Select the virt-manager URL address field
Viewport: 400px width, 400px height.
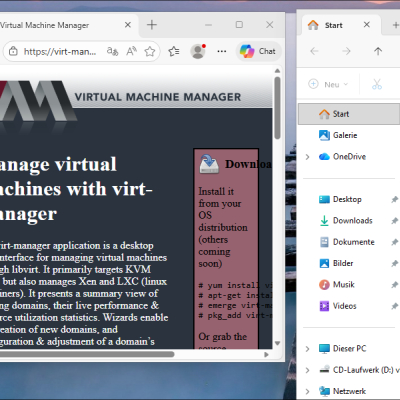pos(60,51)
